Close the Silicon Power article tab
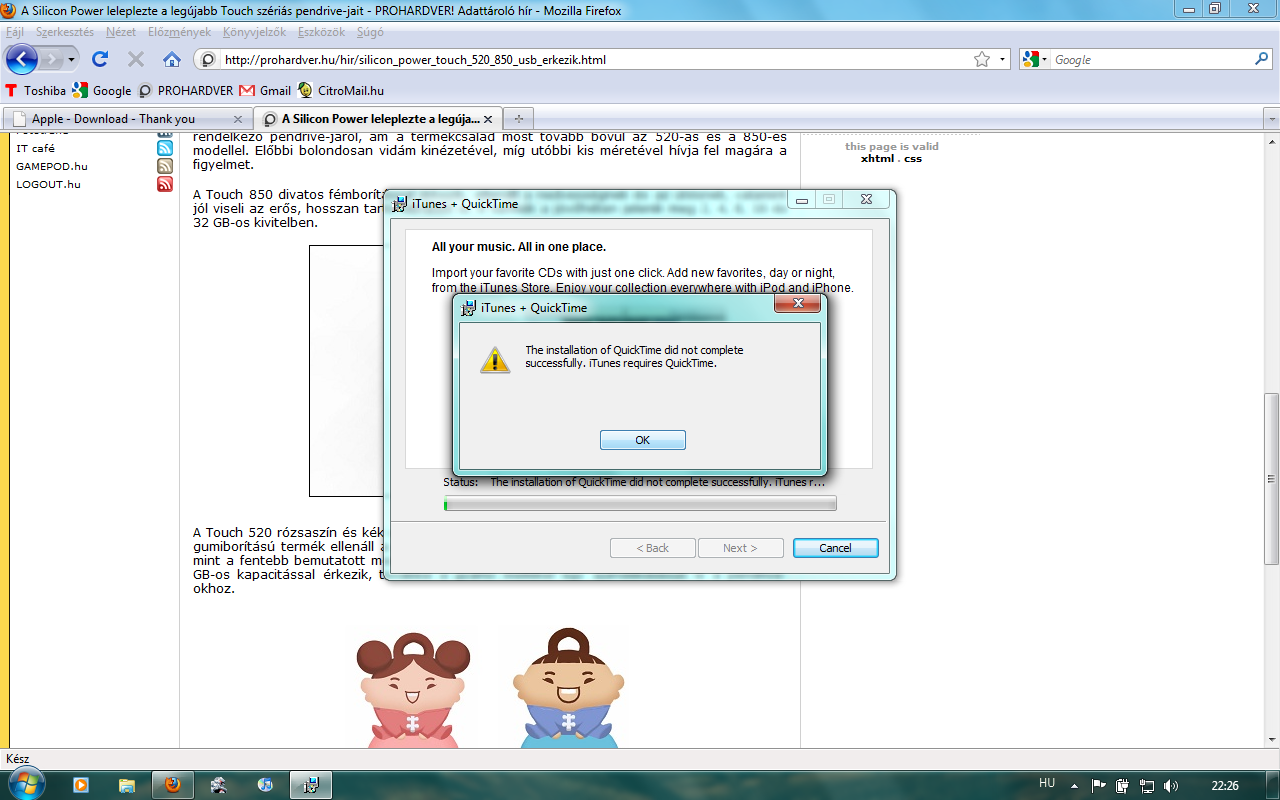This screenshot has height=800, width=1280. pyautogui.click(x=490, y=119)
